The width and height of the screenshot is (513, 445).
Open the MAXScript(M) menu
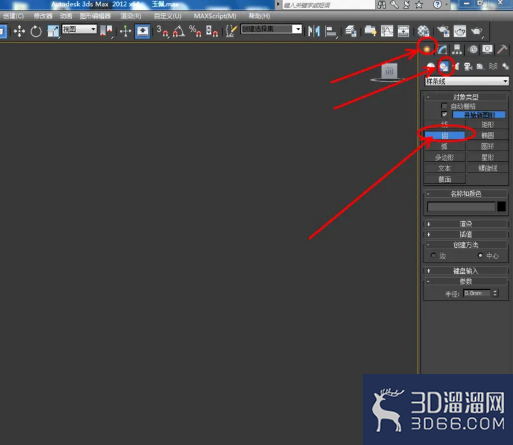215,16
